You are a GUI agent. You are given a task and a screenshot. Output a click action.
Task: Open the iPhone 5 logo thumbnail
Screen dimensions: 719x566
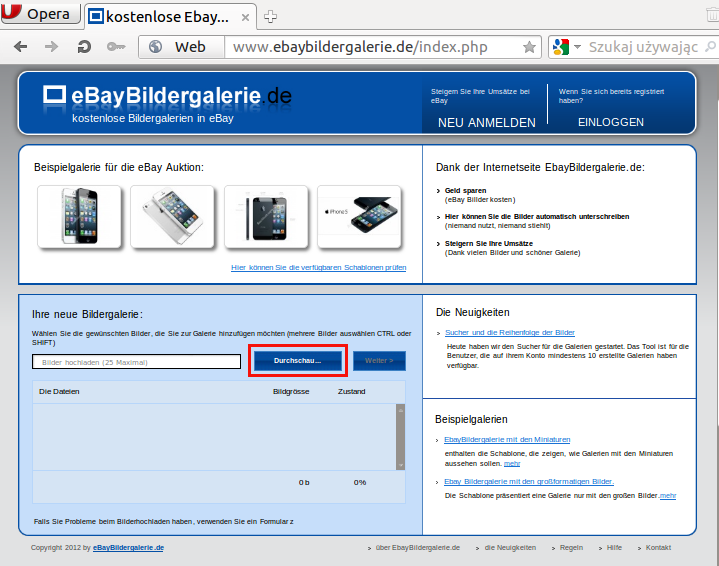359,216
